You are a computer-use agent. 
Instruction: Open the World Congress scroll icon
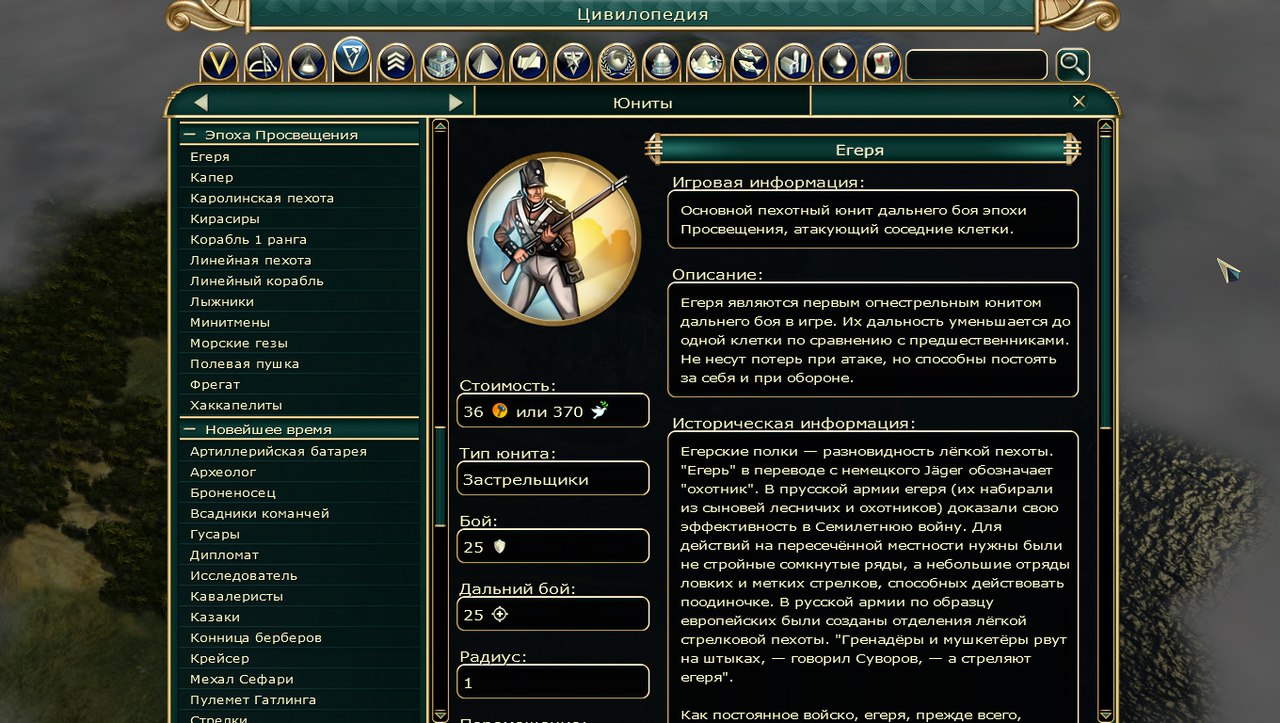(882, 63)
